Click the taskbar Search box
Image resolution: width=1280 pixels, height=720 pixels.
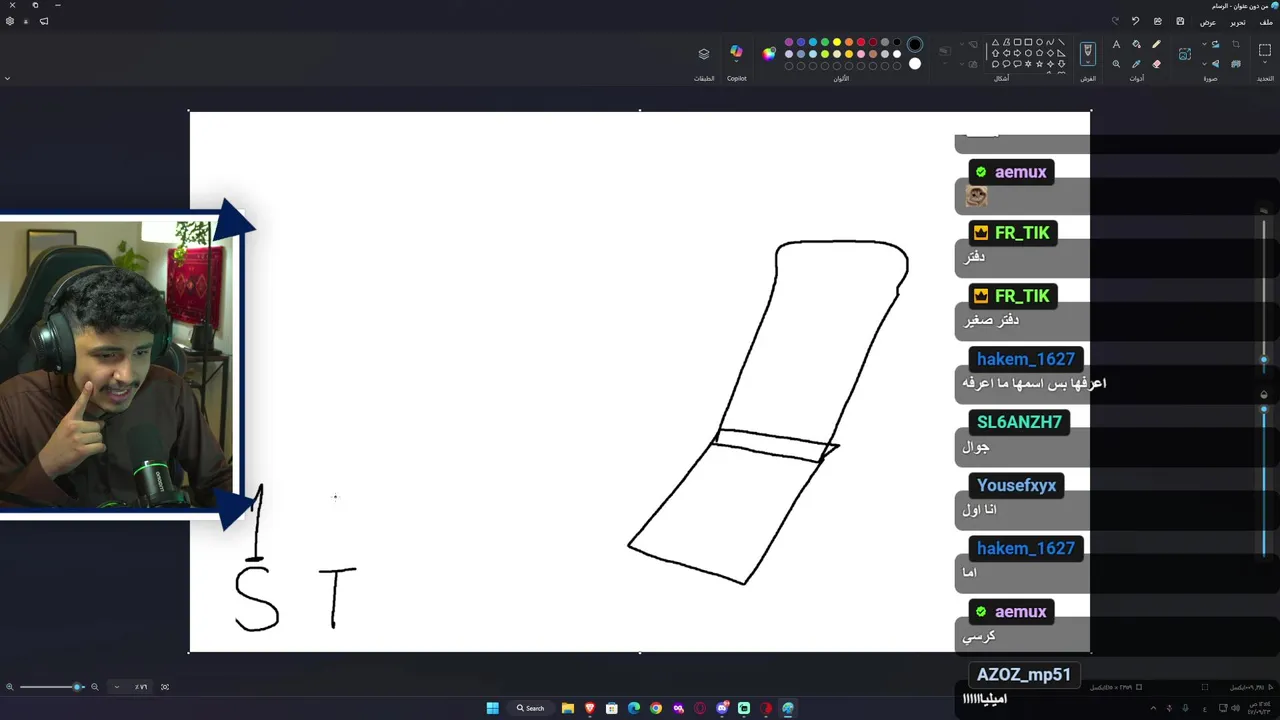click(x=531, y=708)
